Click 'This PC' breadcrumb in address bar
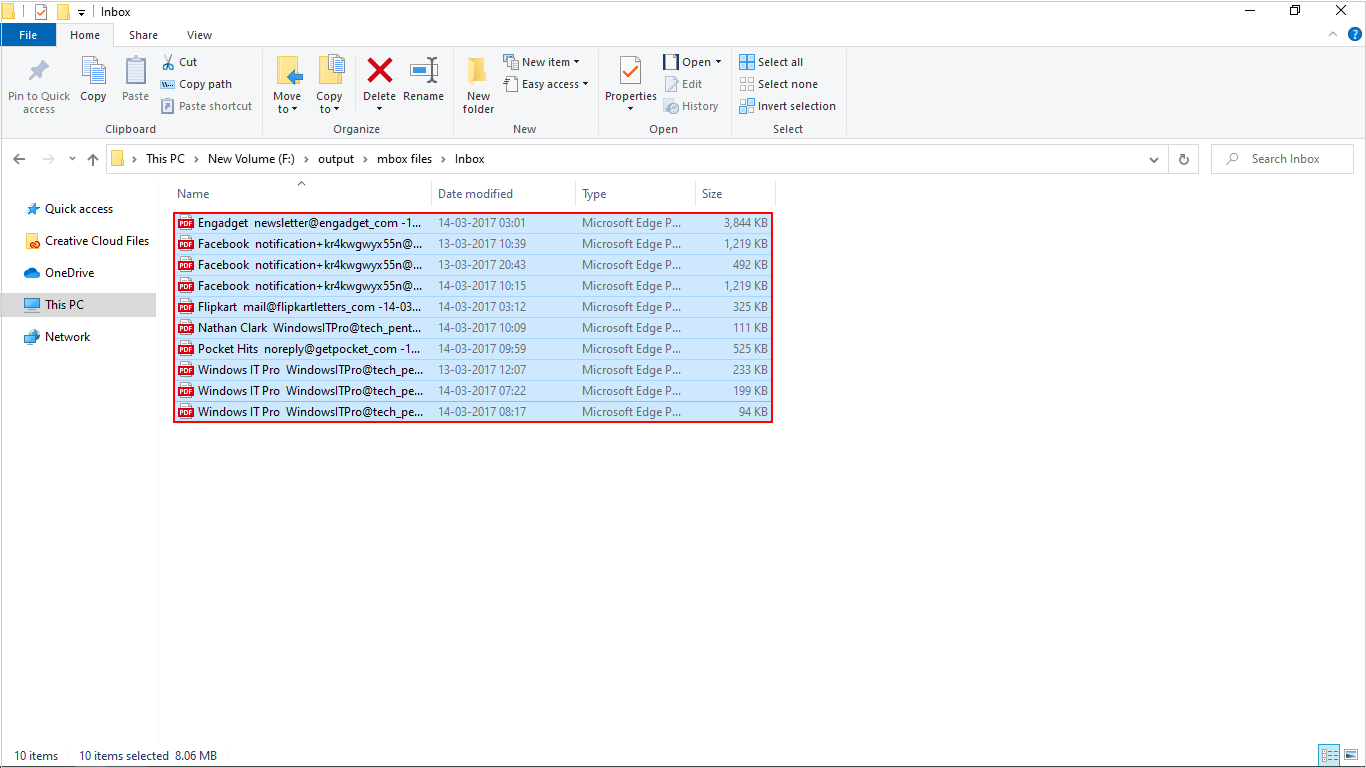This screenshot has width=1366, height=768. point(165,159)
